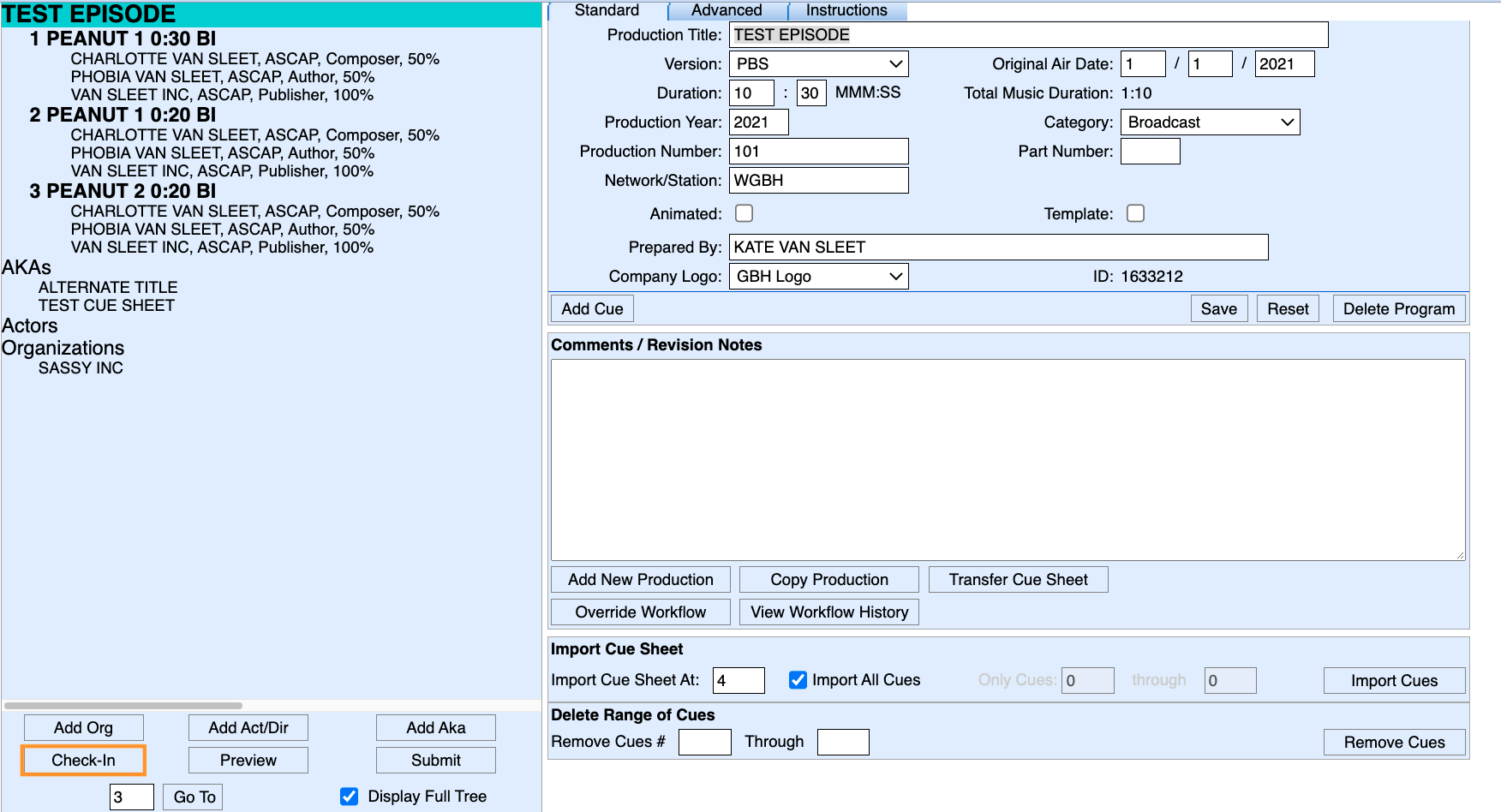Click Duration minutes field

751,93
